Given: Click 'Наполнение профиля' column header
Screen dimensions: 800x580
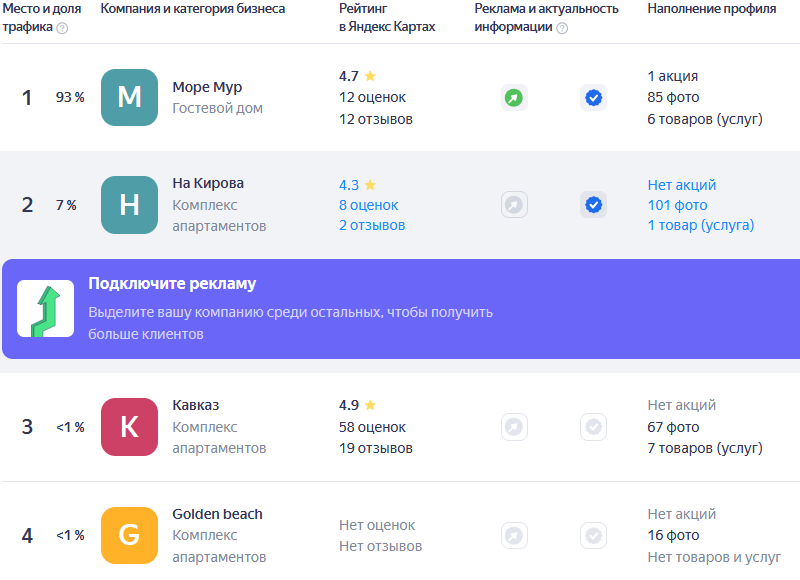Looking at the screenshot, I should click(712, 9).
